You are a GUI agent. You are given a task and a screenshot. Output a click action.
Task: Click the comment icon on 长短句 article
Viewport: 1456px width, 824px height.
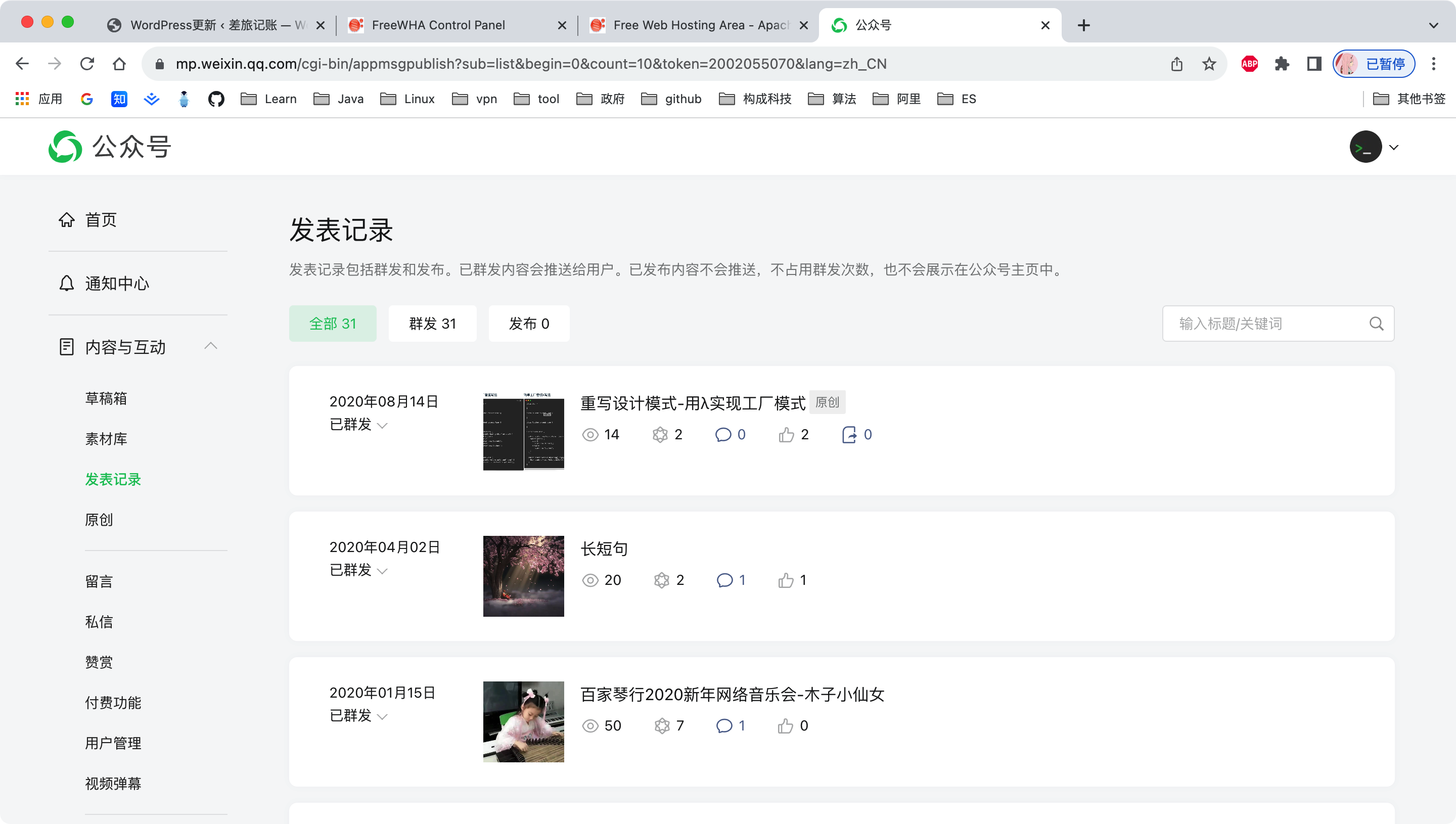point(724,580)
